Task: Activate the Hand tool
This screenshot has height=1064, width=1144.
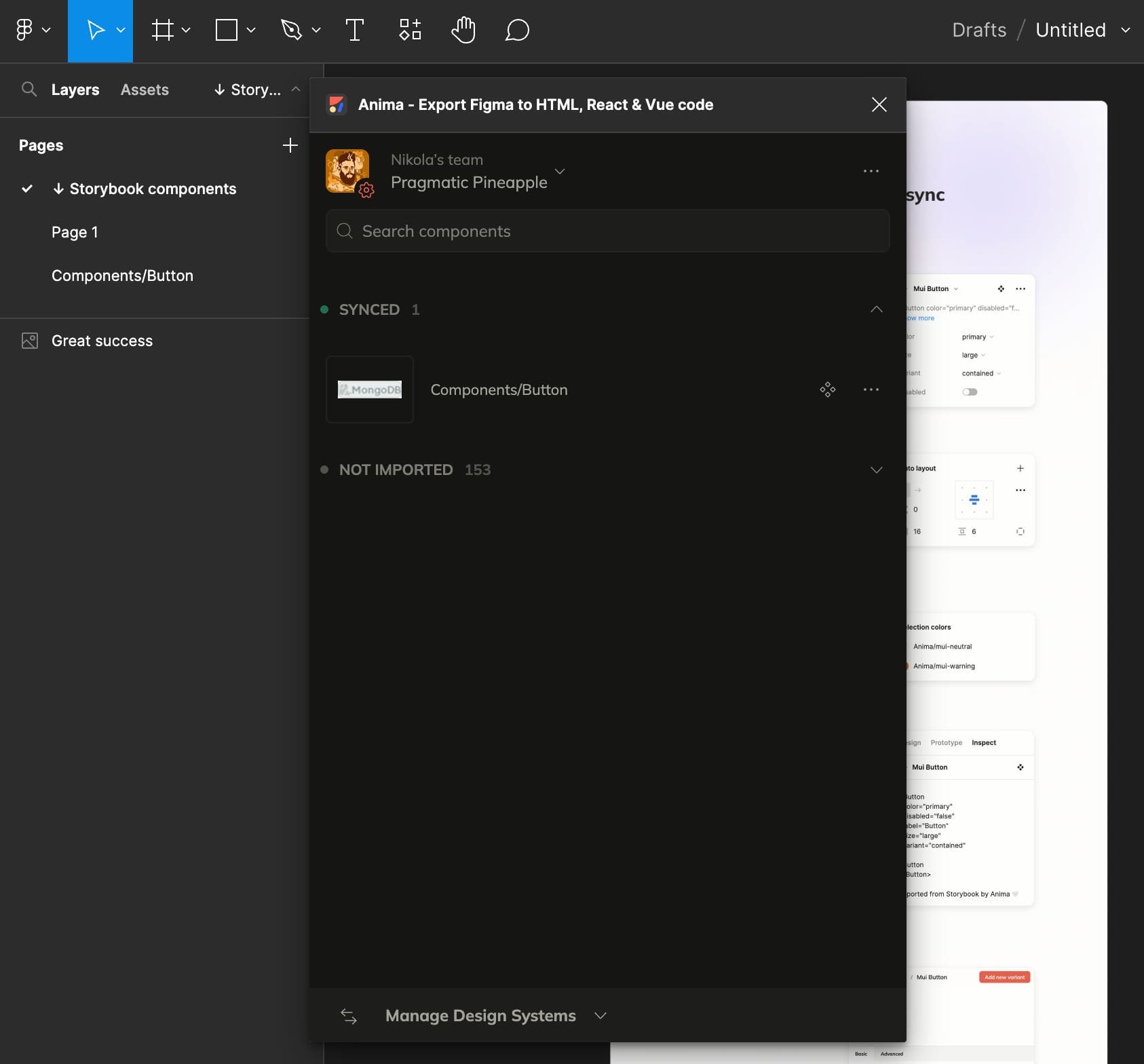Action: point(463,30)
